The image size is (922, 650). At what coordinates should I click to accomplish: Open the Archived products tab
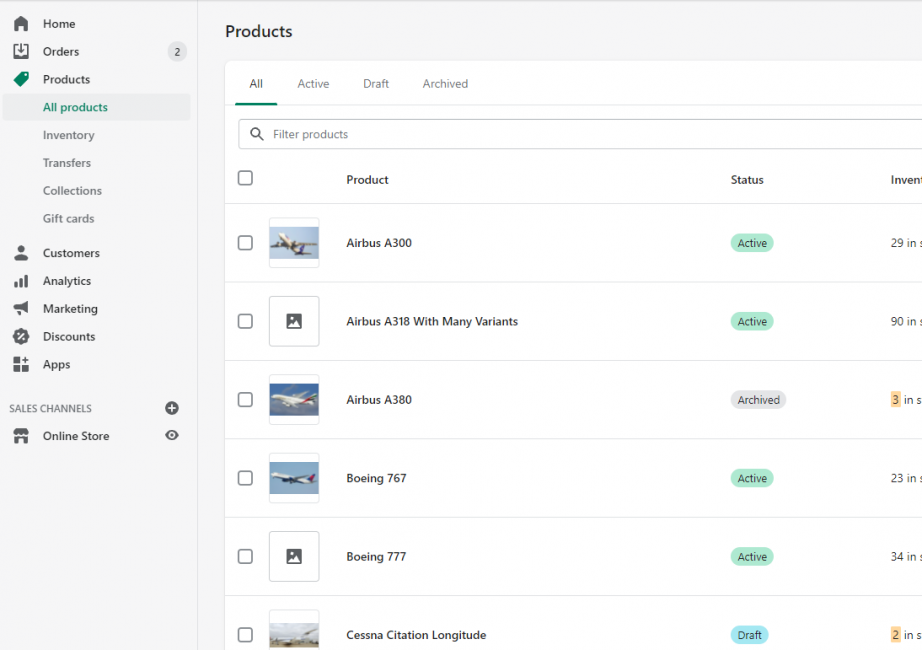[445, 84]
